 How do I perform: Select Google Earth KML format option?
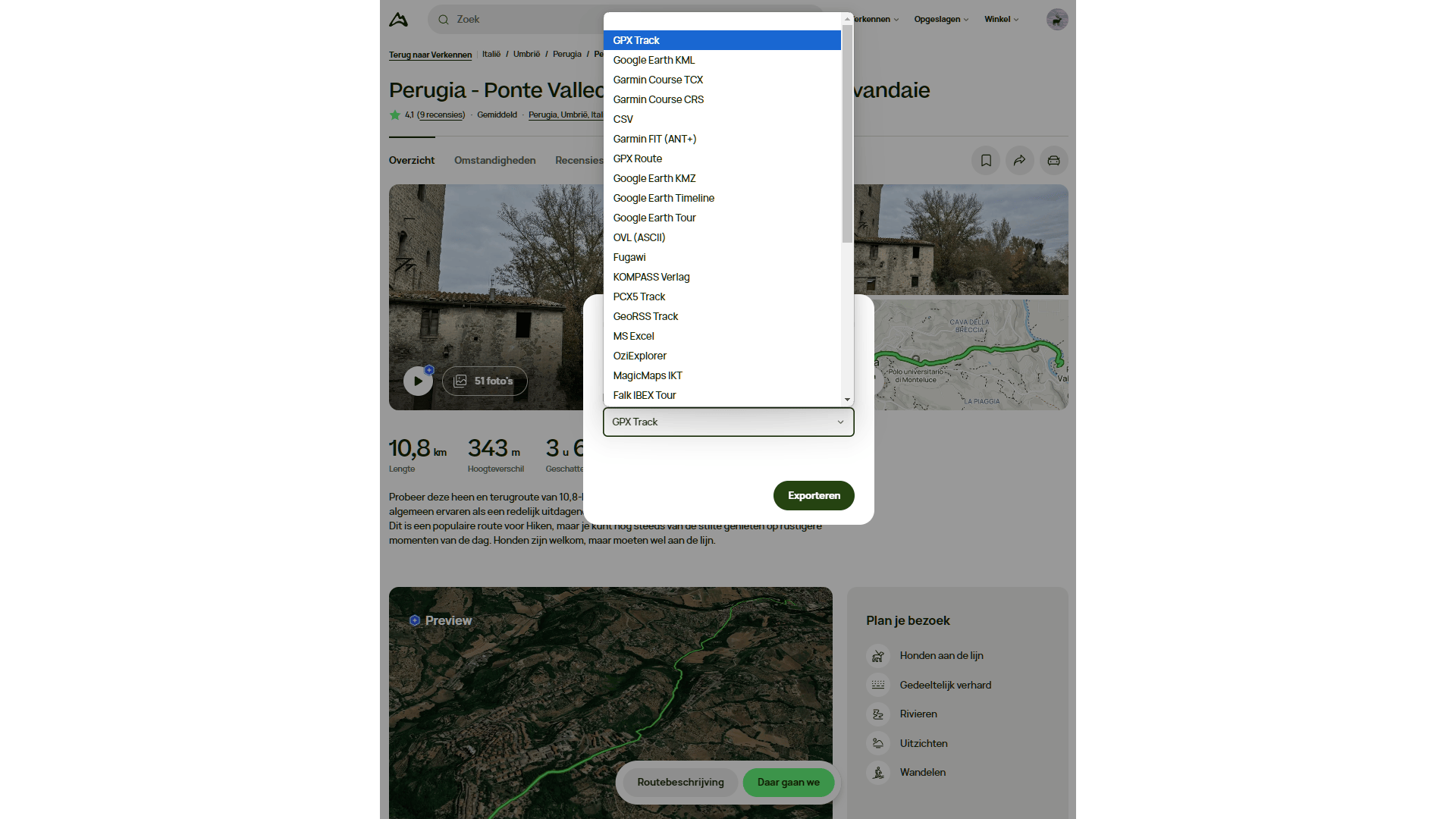pos(654,60)
